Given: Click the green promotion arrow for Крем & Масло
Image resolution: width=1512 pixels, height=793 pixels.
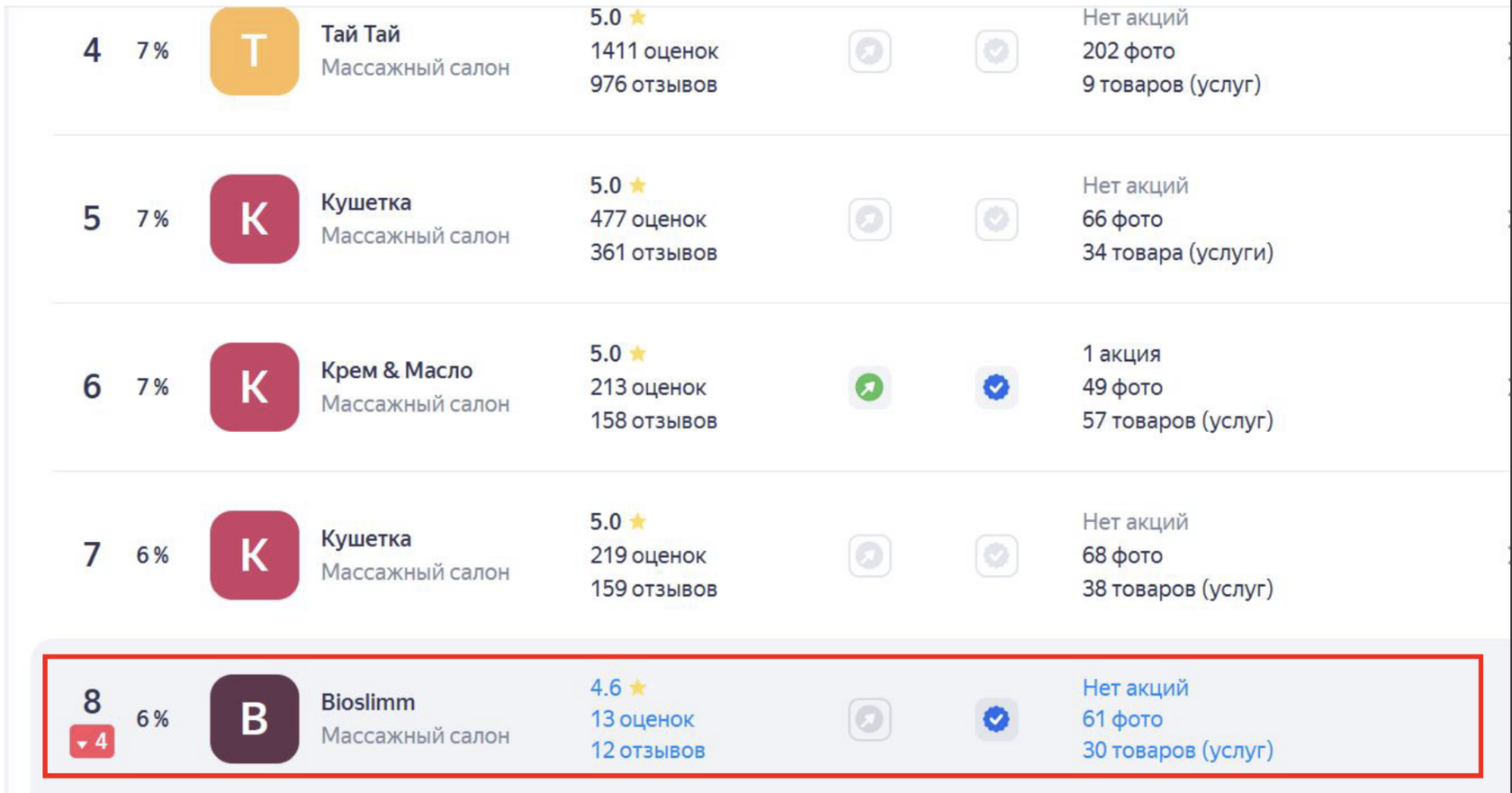Looking at the screenshot, I should tap(869, 387).
